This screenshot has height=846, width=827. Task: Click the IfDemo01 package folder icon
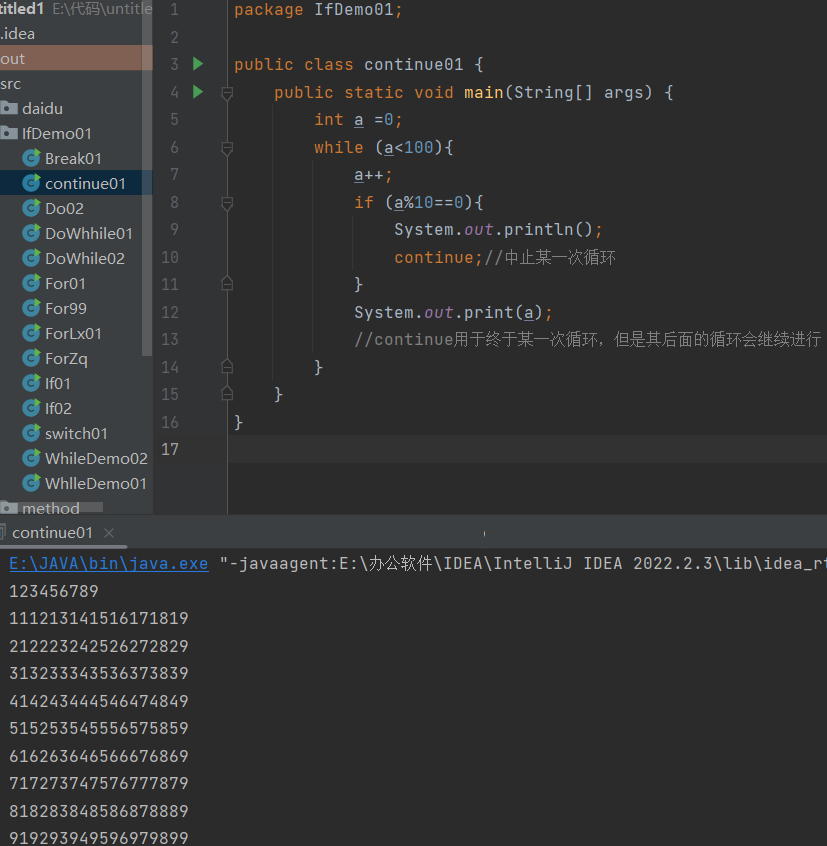pyautogui.click(x=9, y=133)
